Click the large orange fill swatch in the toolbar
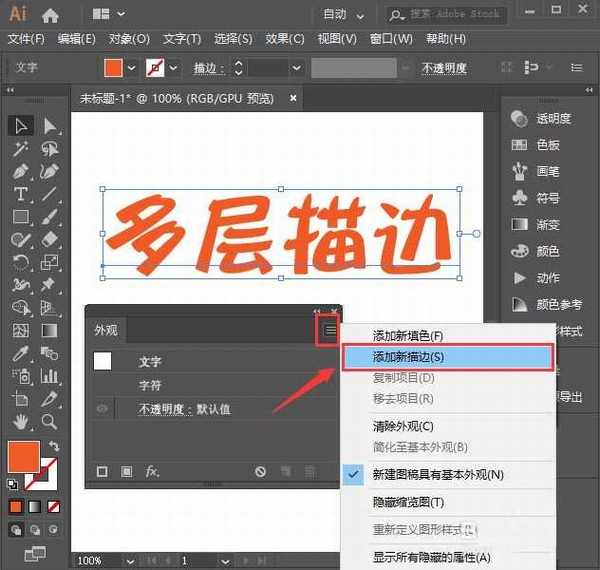600x570 pixels. click(x=22, y=457)
